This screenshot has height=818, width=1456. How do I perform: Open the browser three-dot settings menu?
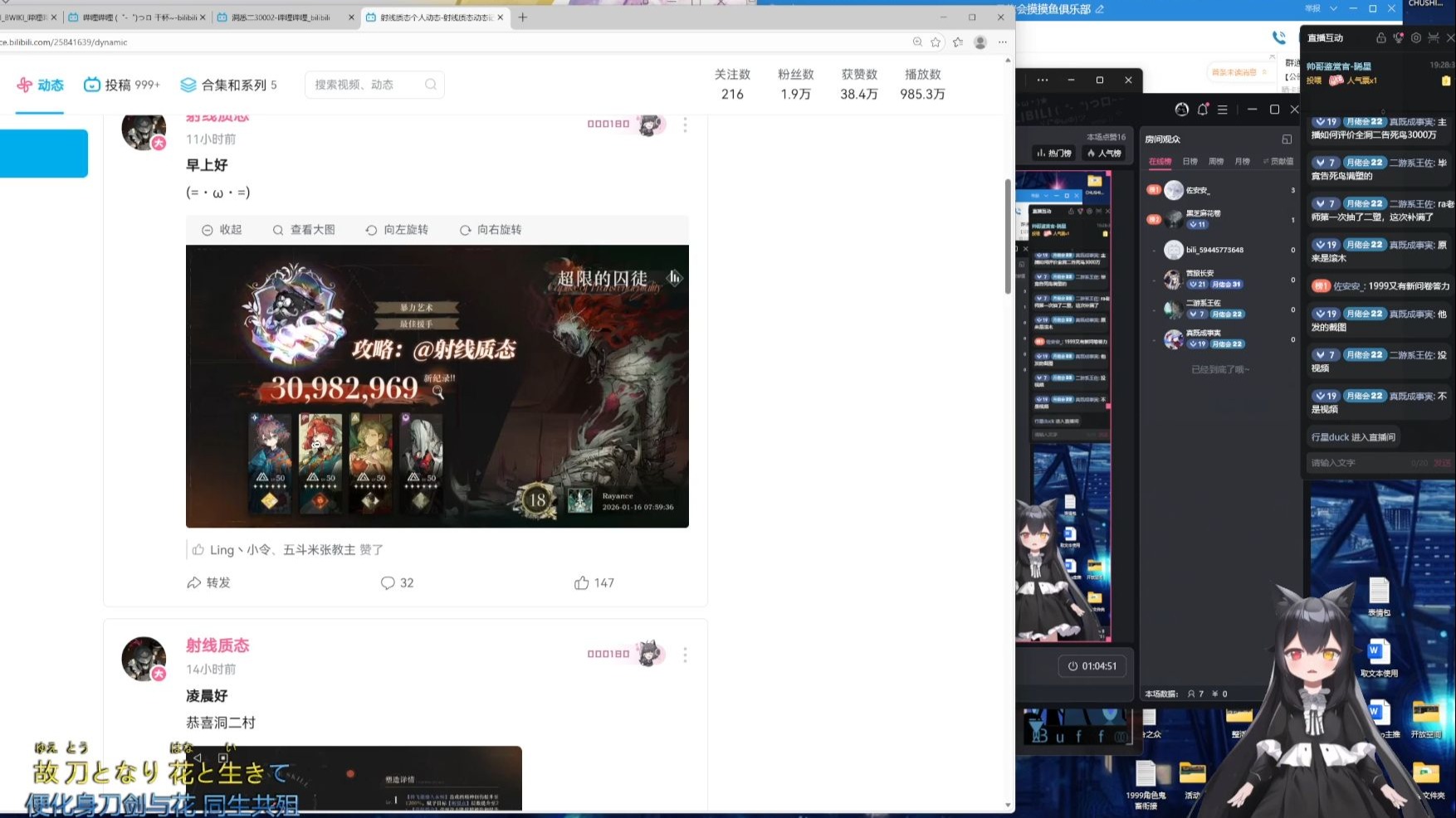coord(1003,42)
